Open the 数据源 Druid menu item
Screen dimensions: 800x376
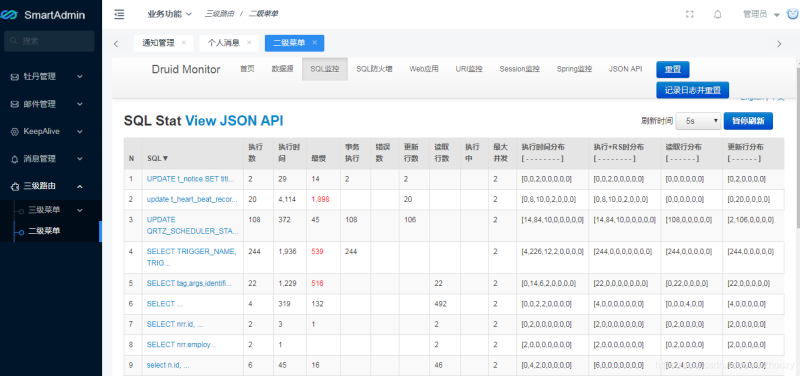282,69
